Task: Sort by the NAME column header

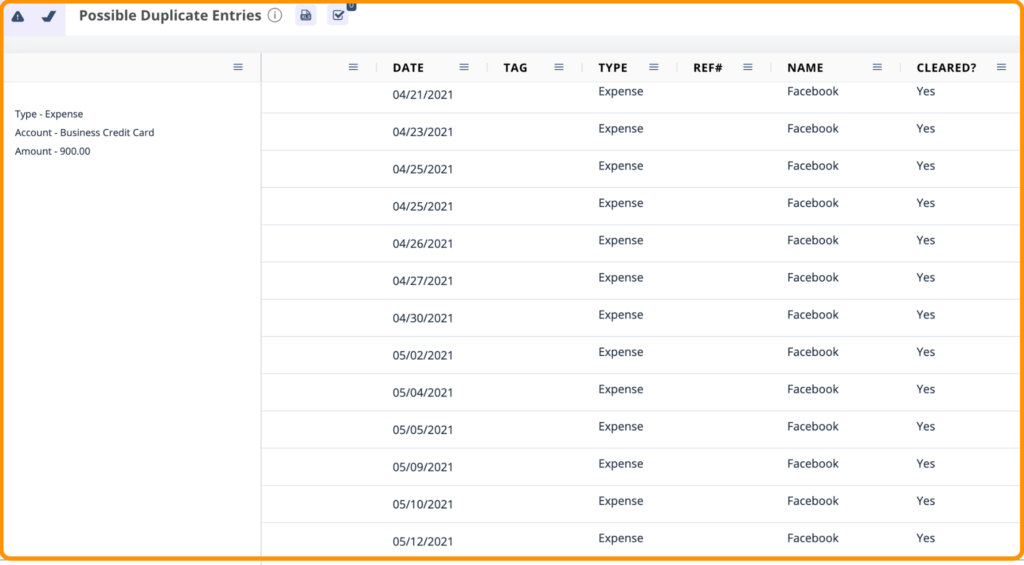Action: tap(805, 68)
